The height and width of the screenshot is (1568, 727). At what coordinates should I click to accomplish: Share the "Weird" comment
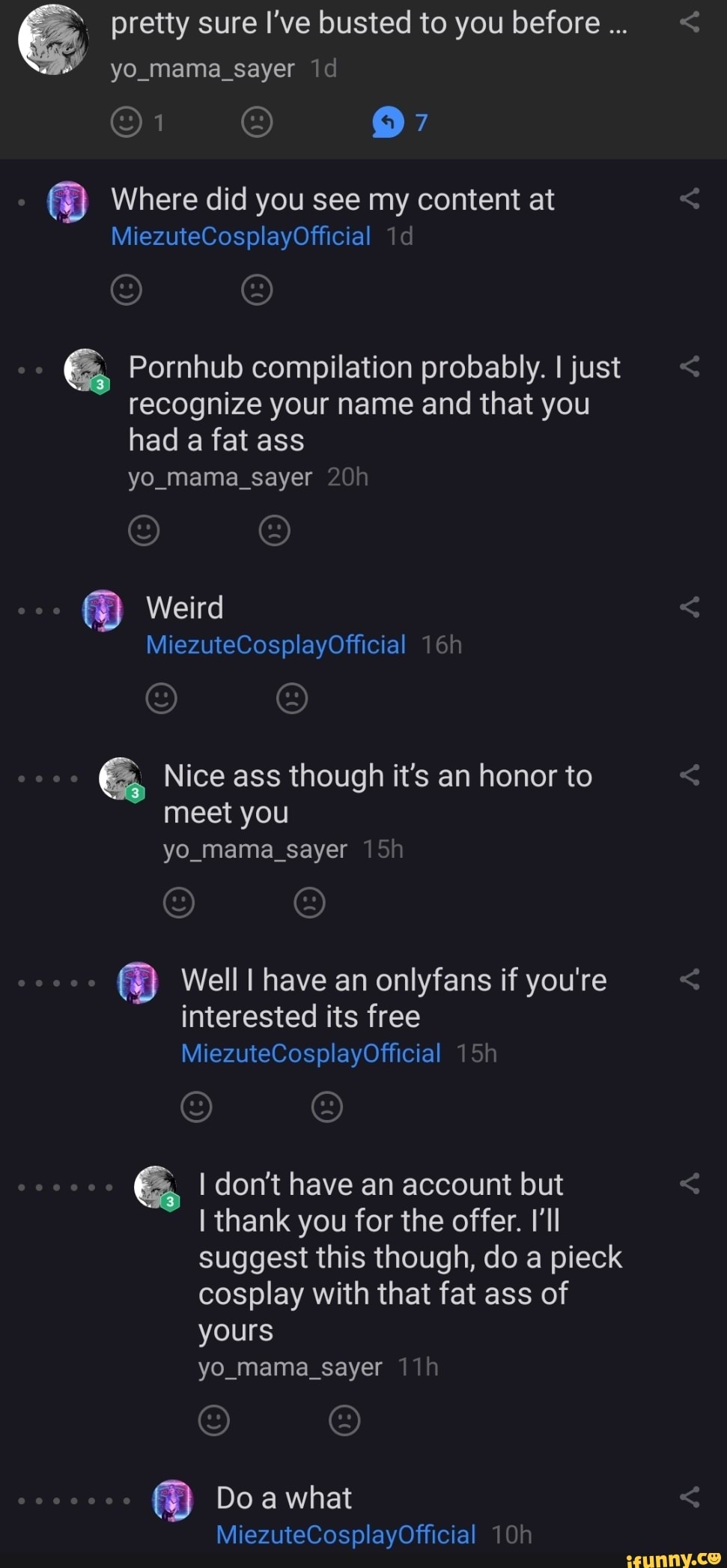[690, 608]
